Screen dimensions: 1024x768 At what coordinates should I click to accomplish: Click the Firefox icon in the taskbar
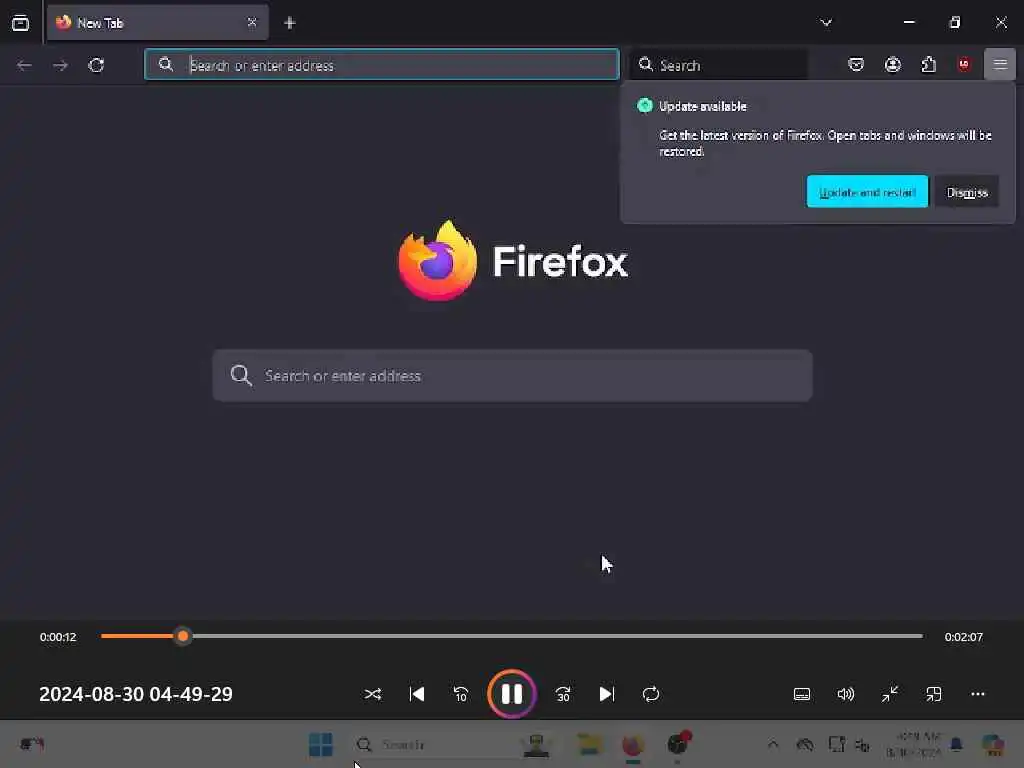pyautogui.click(x=633, y=744)
